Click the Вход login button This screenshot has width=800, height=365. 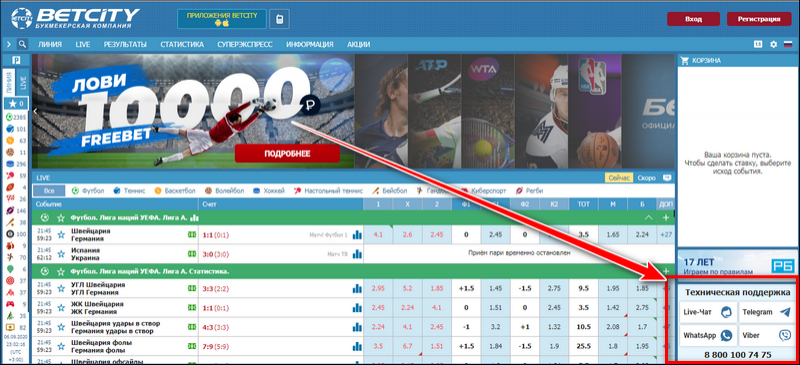pos(693,19)
